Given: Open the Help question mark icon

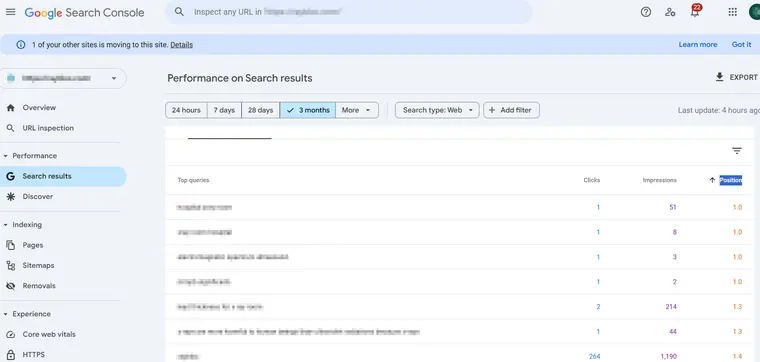Looking at the screenshot, I should pos(646,12).
